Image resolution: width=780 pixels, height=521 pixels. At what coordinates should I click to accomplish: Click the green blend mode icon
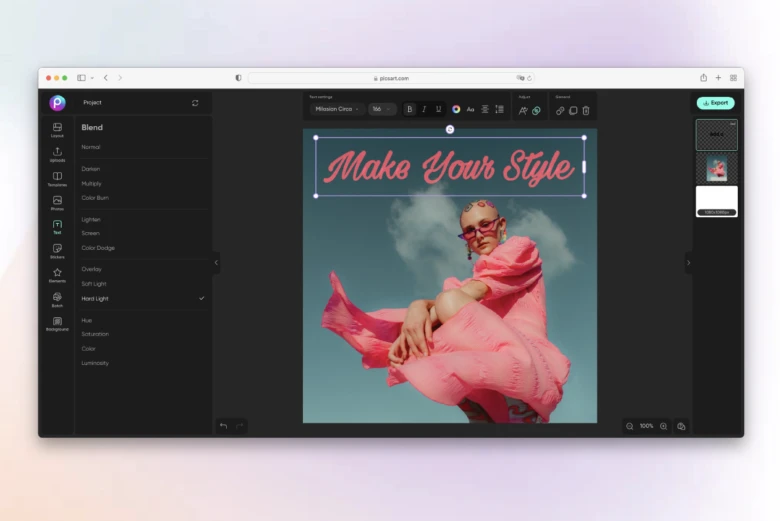[536, 111]
